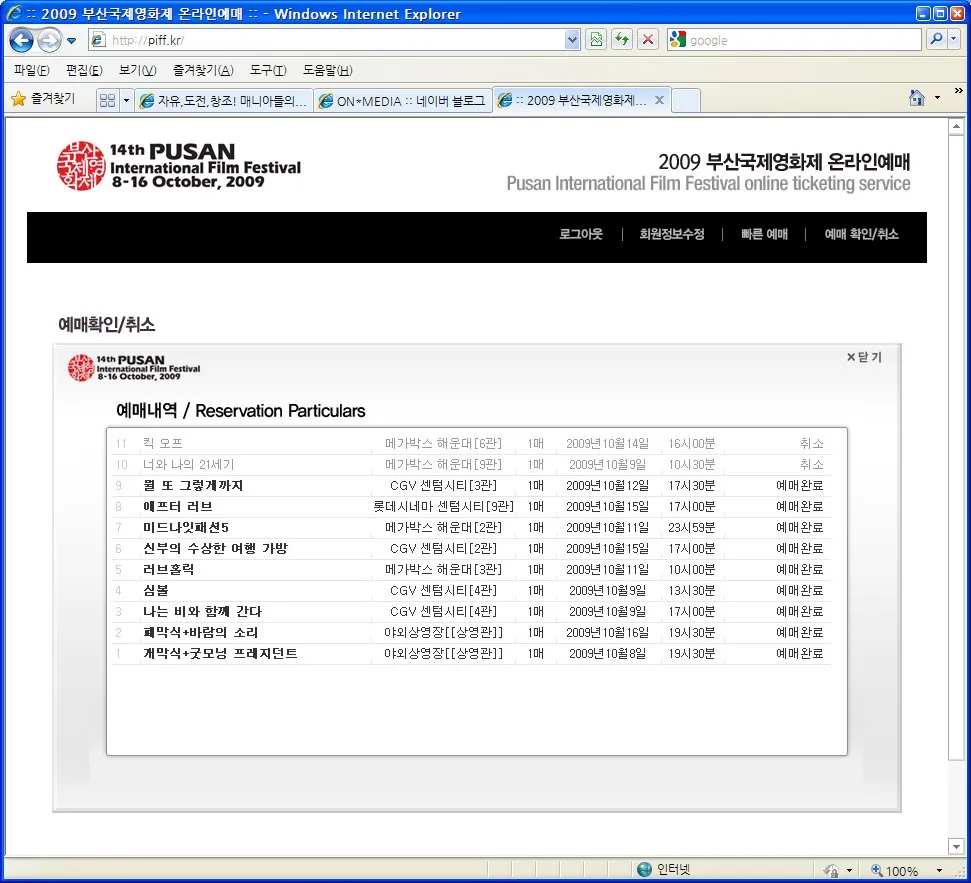Click the browser Back button

[x=21, y=40]
